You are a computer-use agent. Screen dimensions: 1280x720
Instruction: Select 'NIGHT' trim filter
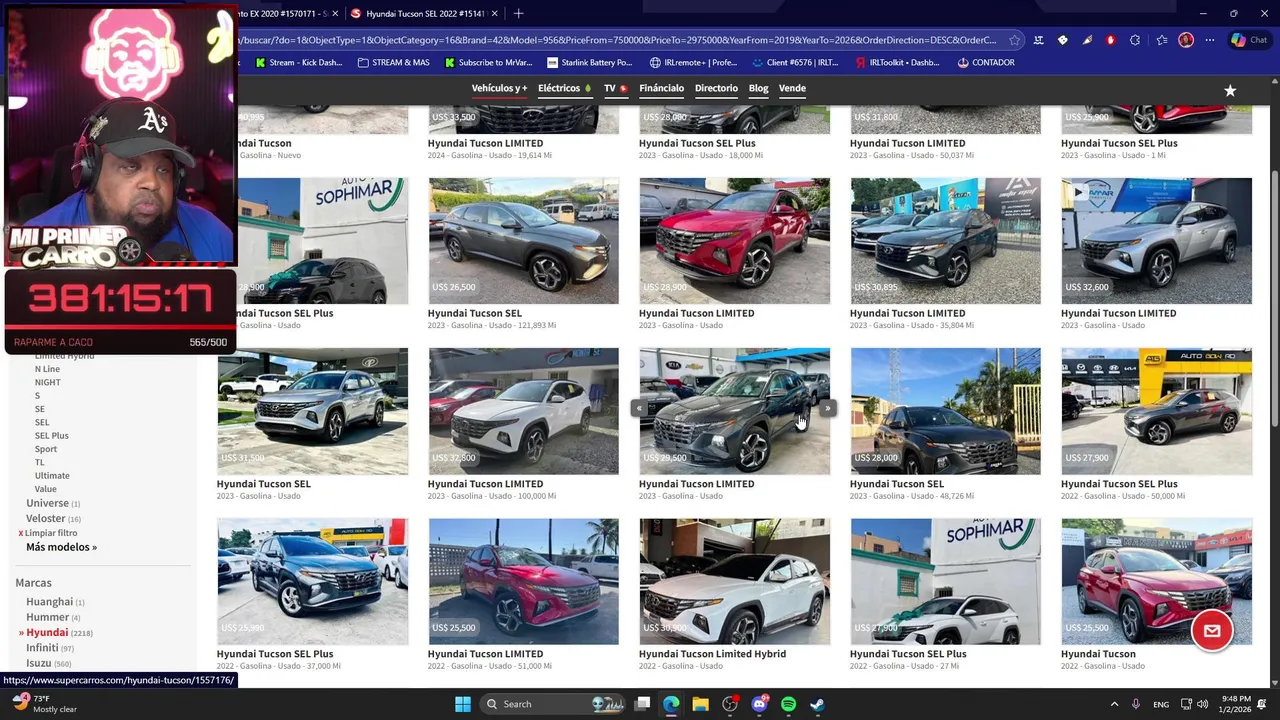(x=47, y=382)
